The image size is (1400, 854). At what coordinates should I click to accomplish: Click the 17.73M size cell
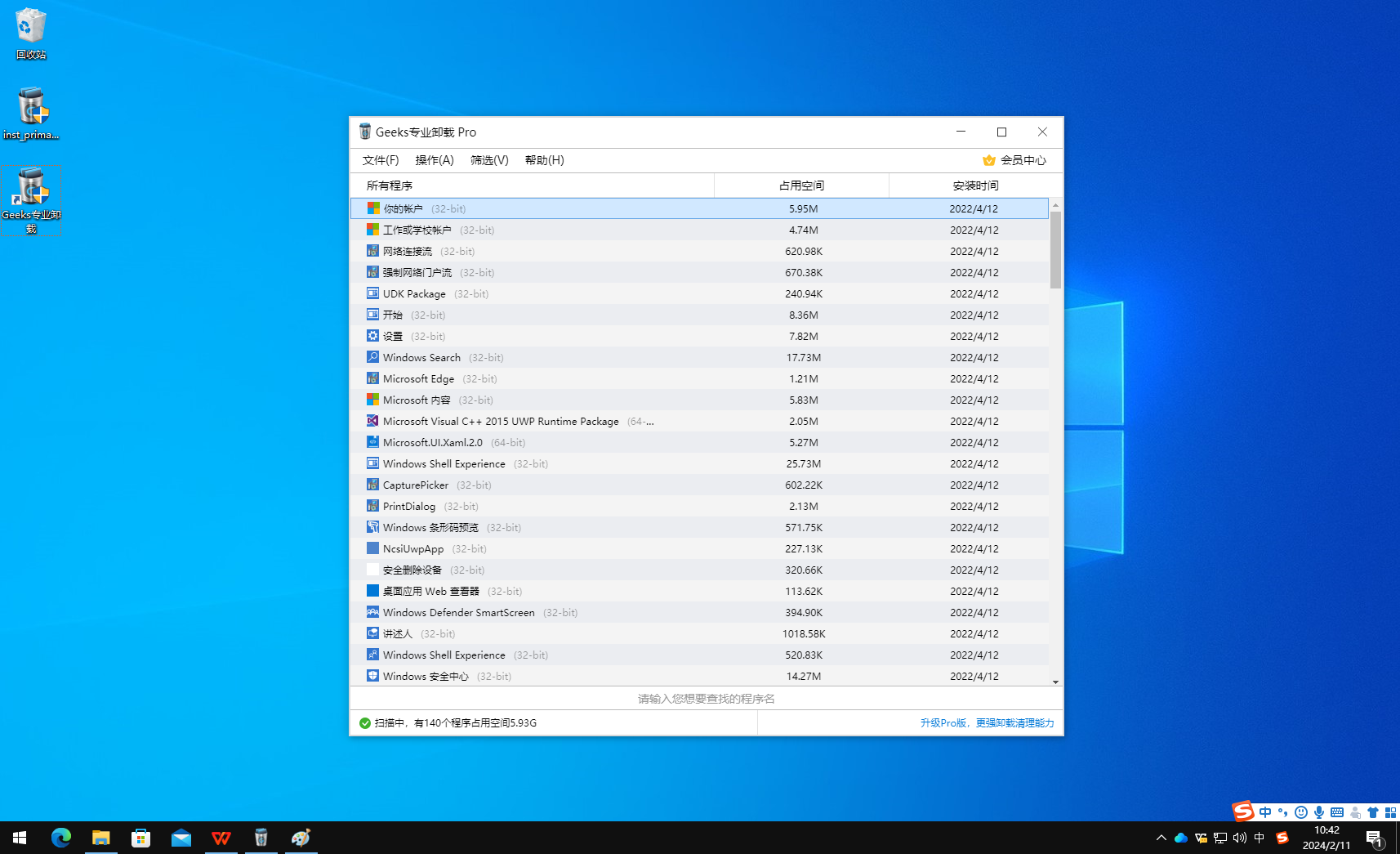(804, 357)
